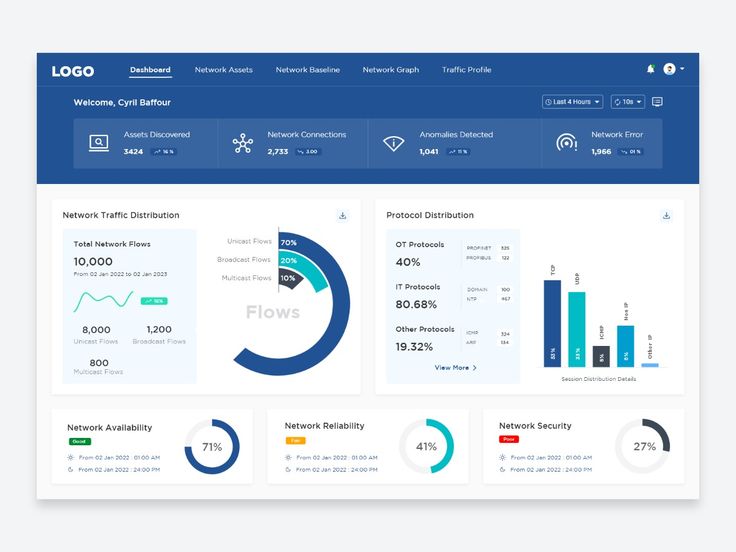Image resolution: width=736 pixels, height=552 pixels.
Task: Expand the account menu arrow beside avatar
Action: pyautogui.click(x=682, y=69)
